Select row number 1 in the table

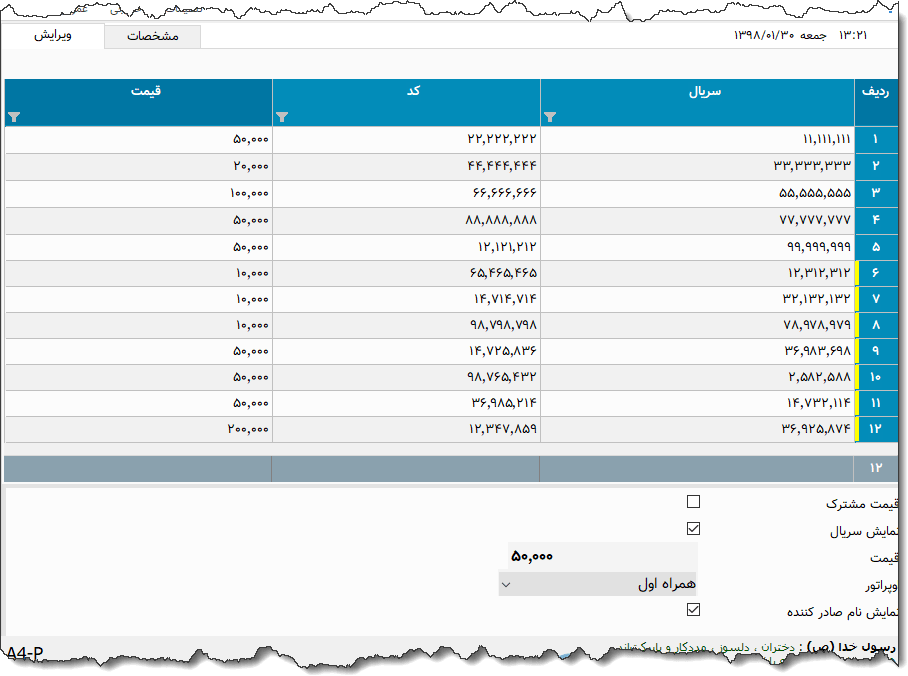(875, 140)
